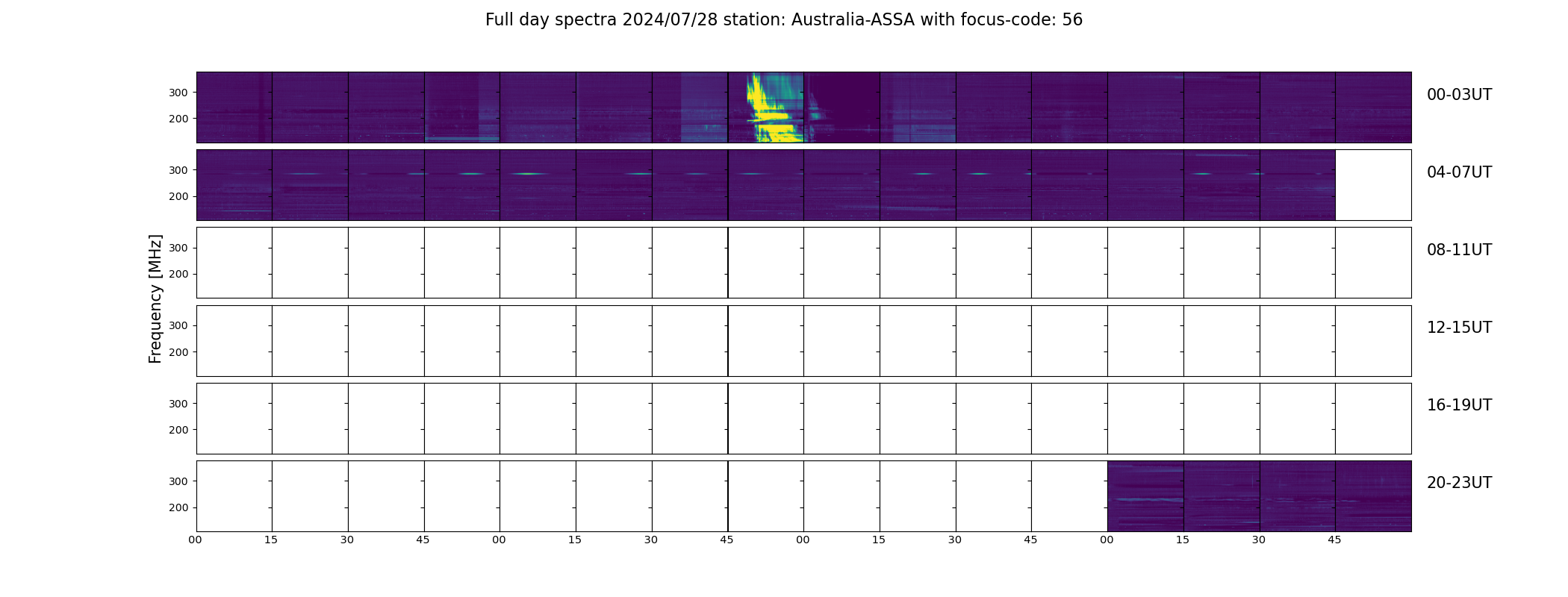Select the 12-15UT row label
The image size is (1568, 597).
1459,328
